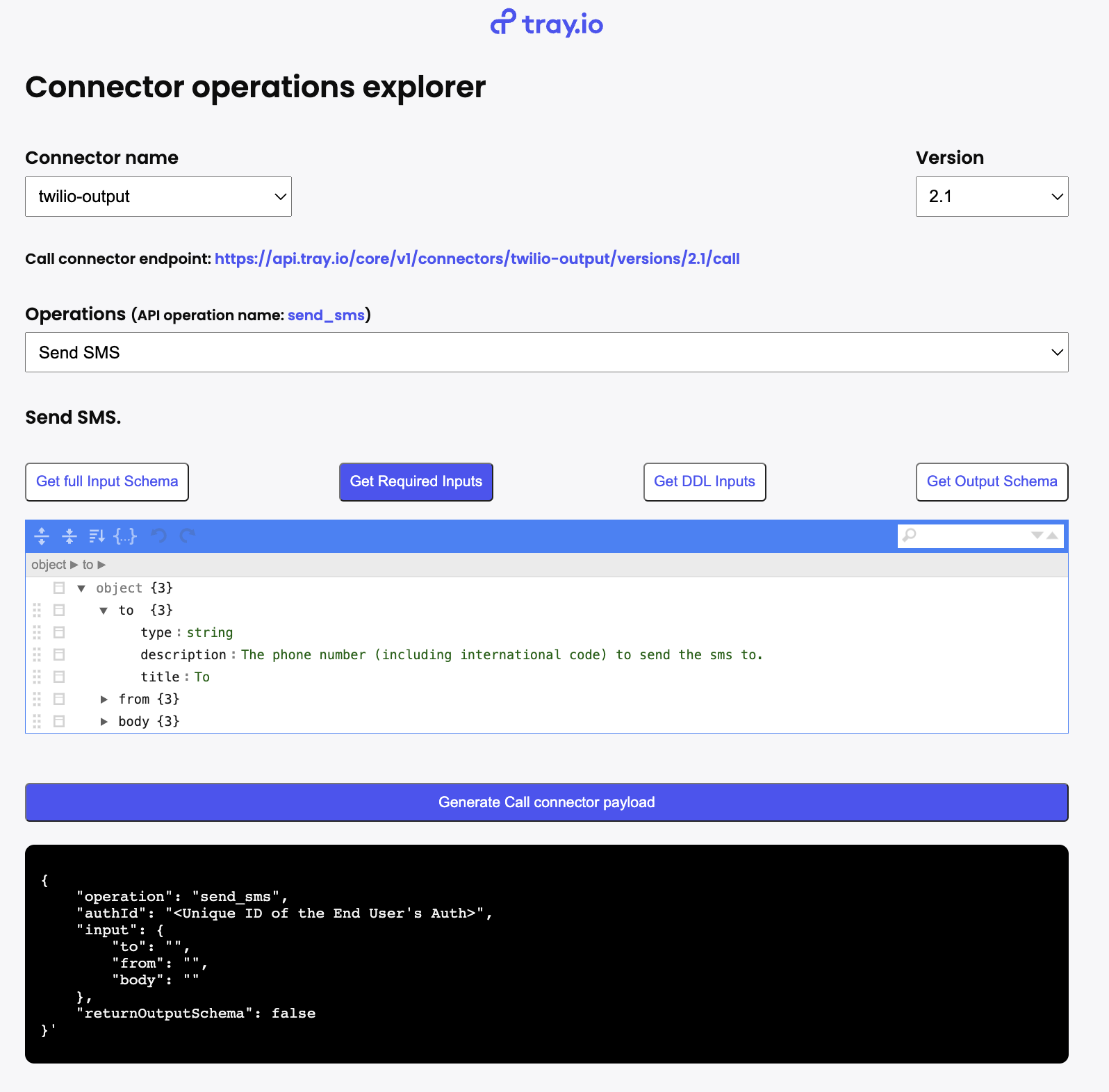Click the tray.io logo

click(x=547, y=24)
